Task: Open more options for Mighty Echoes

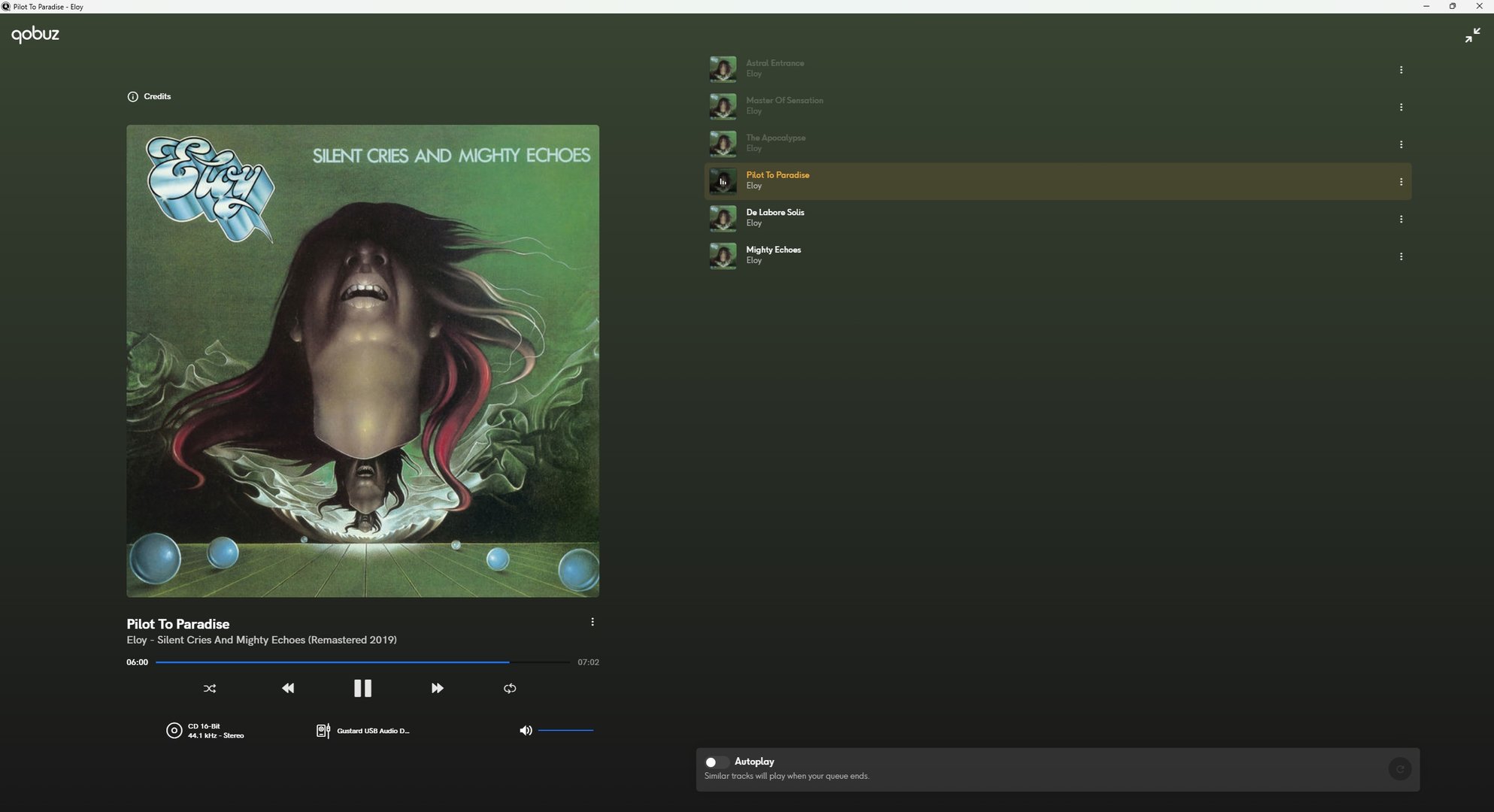Action: click(x=1401, y=256)
